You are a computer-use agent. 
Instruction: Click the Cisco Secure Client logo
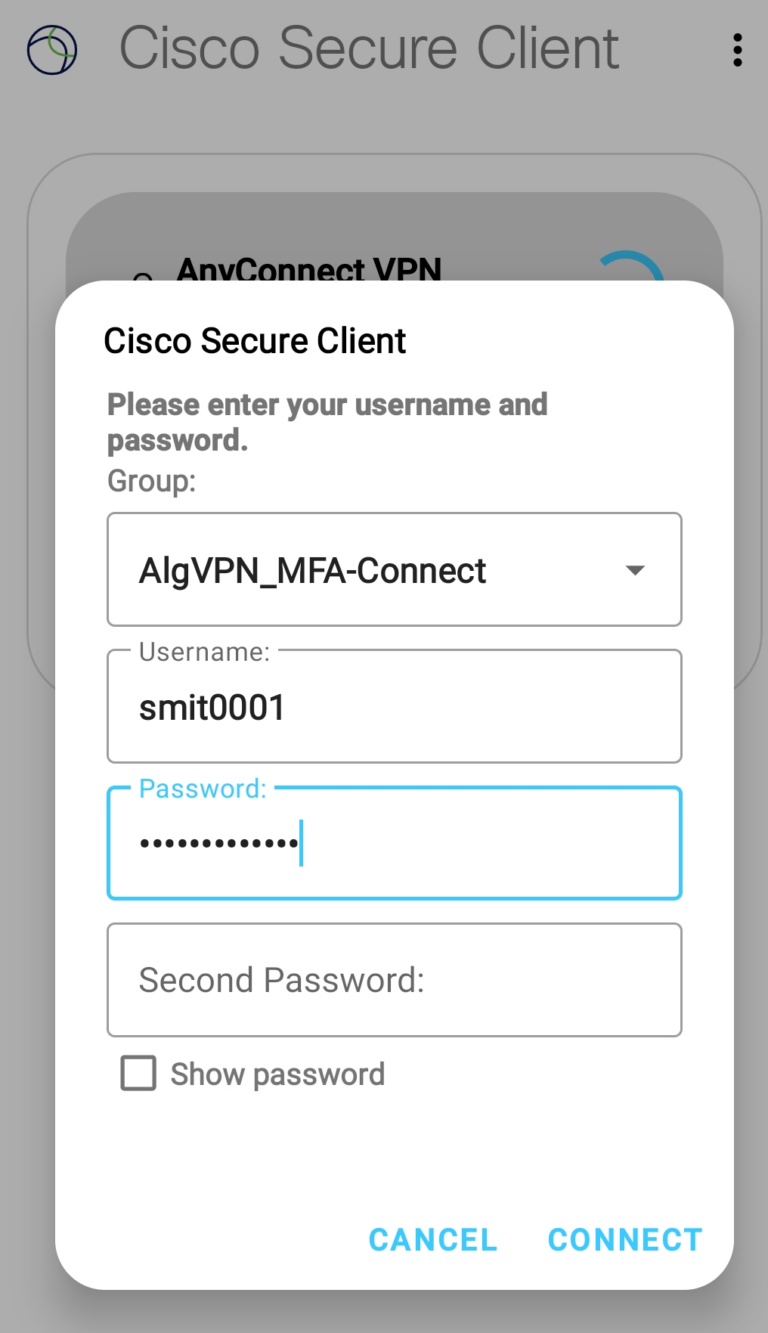tap(51, 48)
